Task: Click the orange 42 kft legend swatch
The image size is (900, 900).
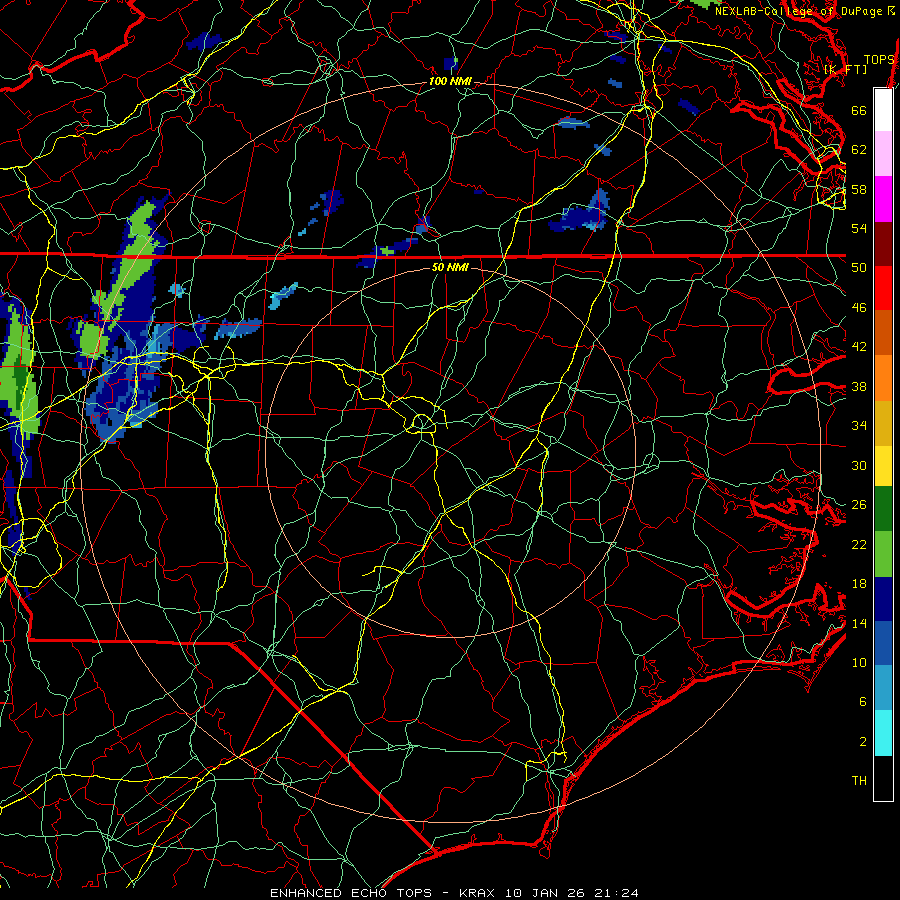Action: [883, 378]
